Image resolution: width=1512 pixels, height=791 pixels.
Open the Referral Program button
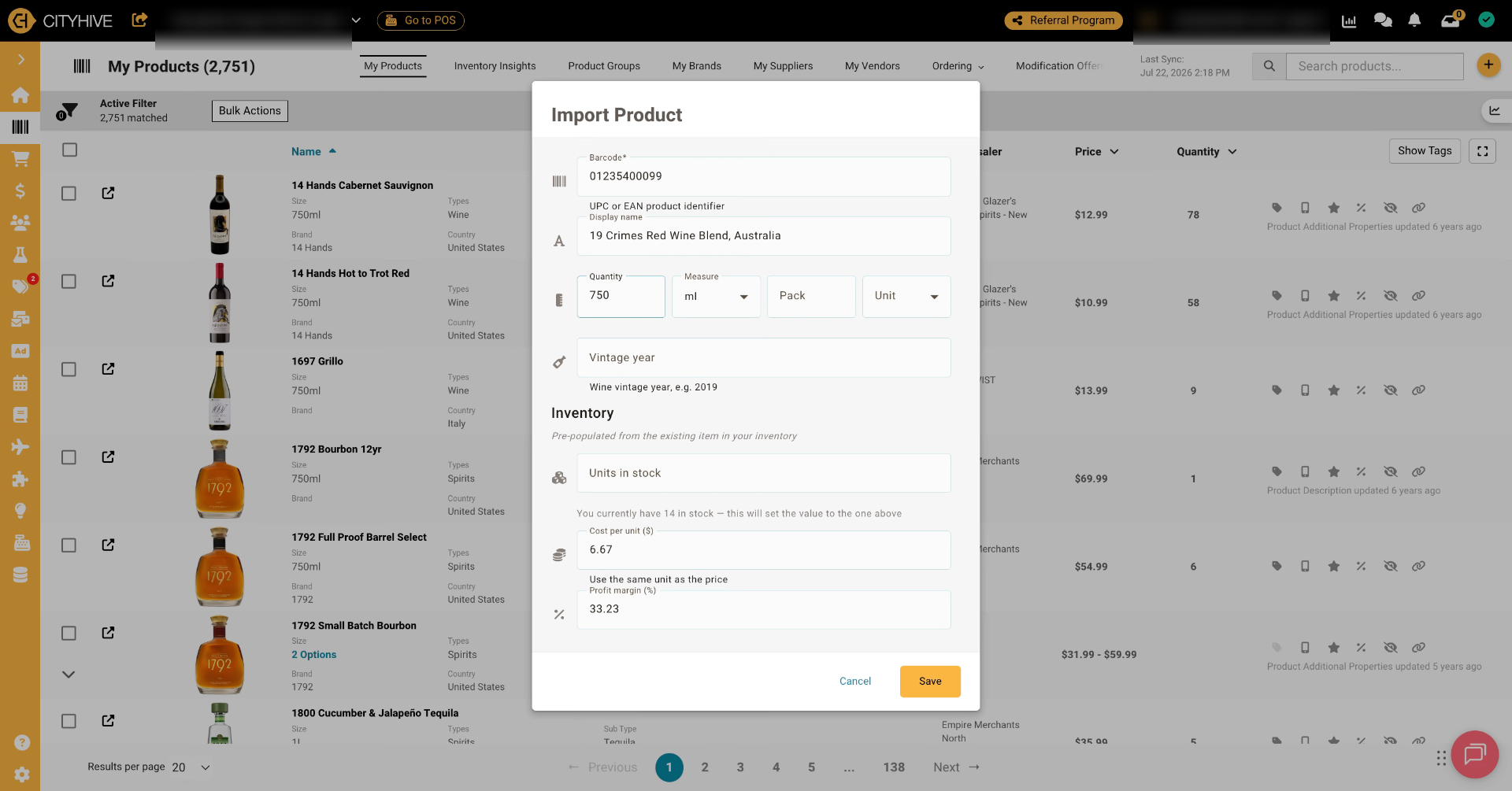(x=1063, y=20)
